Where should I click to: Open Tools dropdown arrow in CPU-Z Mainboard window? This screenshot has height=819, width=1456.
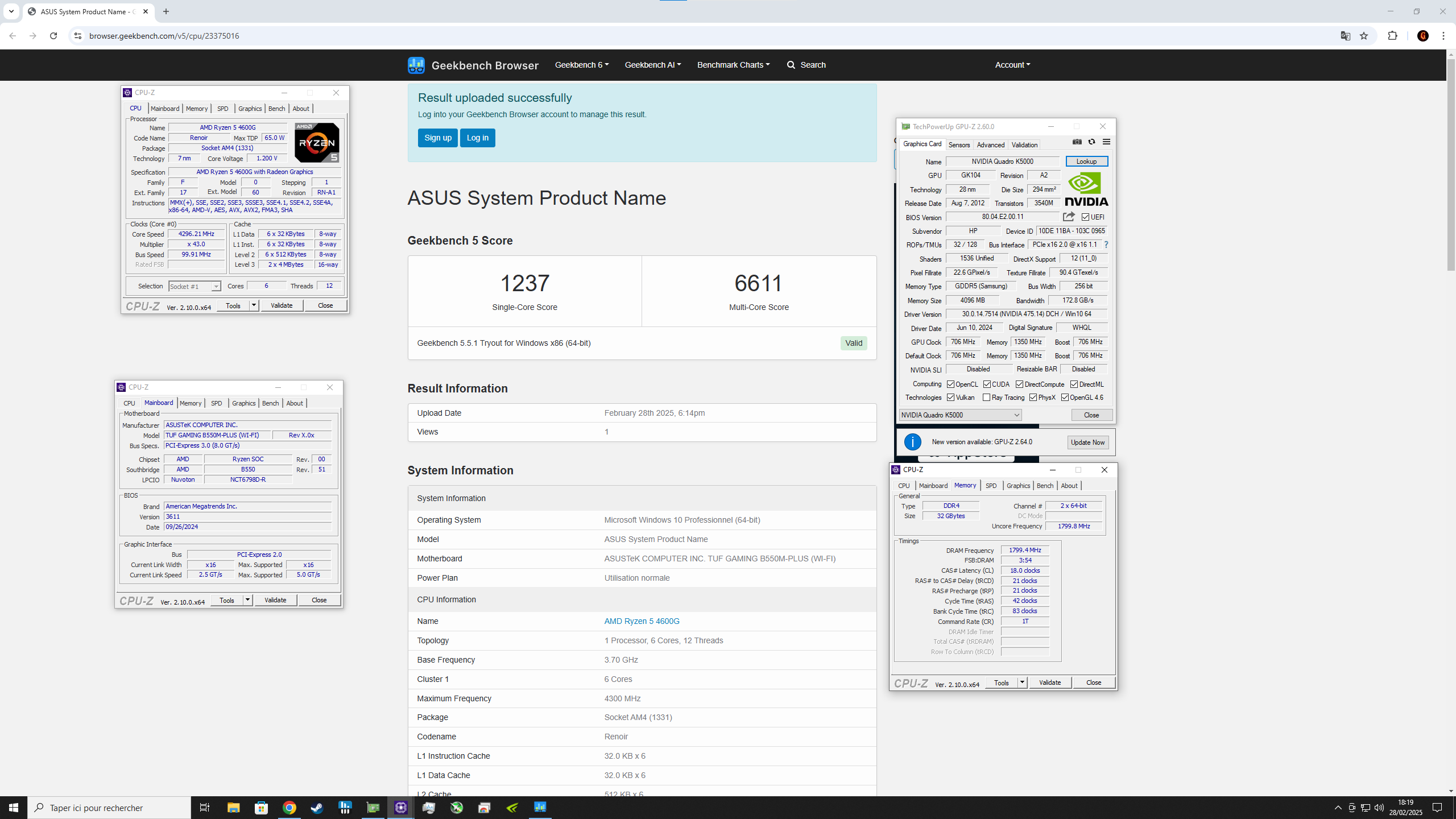tap(248, 600)
